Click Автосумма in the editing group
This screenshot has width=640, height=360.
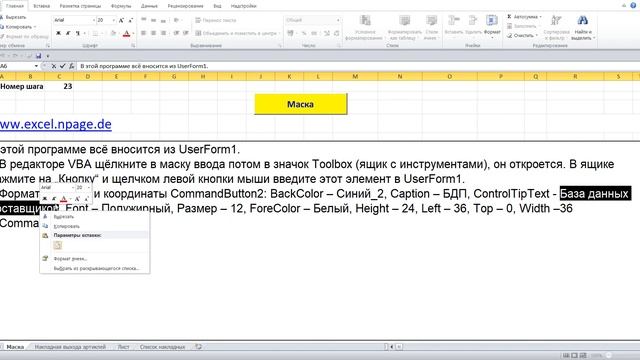(x=524, y=17)
